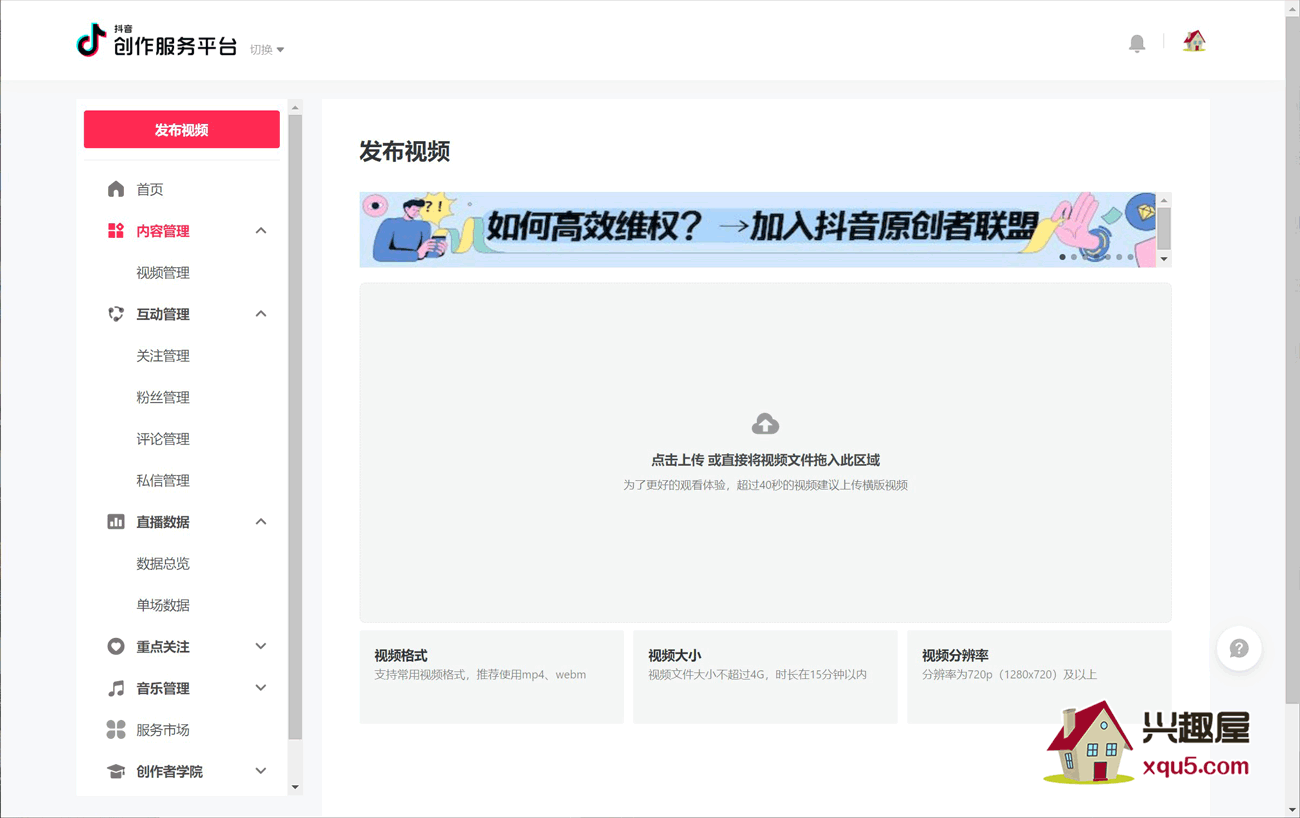Expand the 重点关注 section chevron
Screen dimensions: 1300x818
[261, 647]
